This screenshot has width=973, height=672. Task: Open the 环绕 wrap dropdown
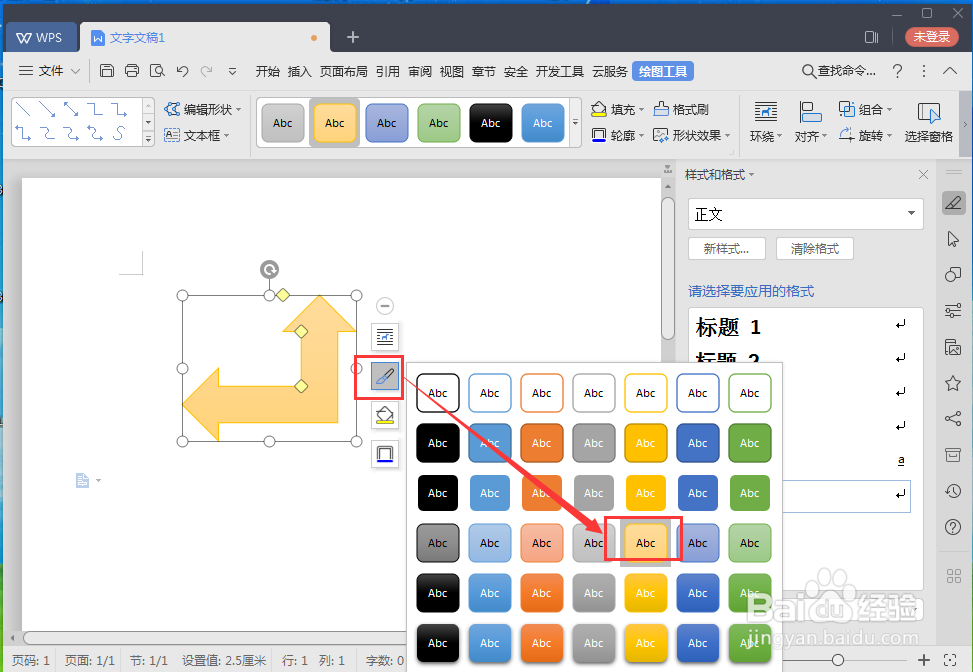pyautogui.click(x=766, y=122)
